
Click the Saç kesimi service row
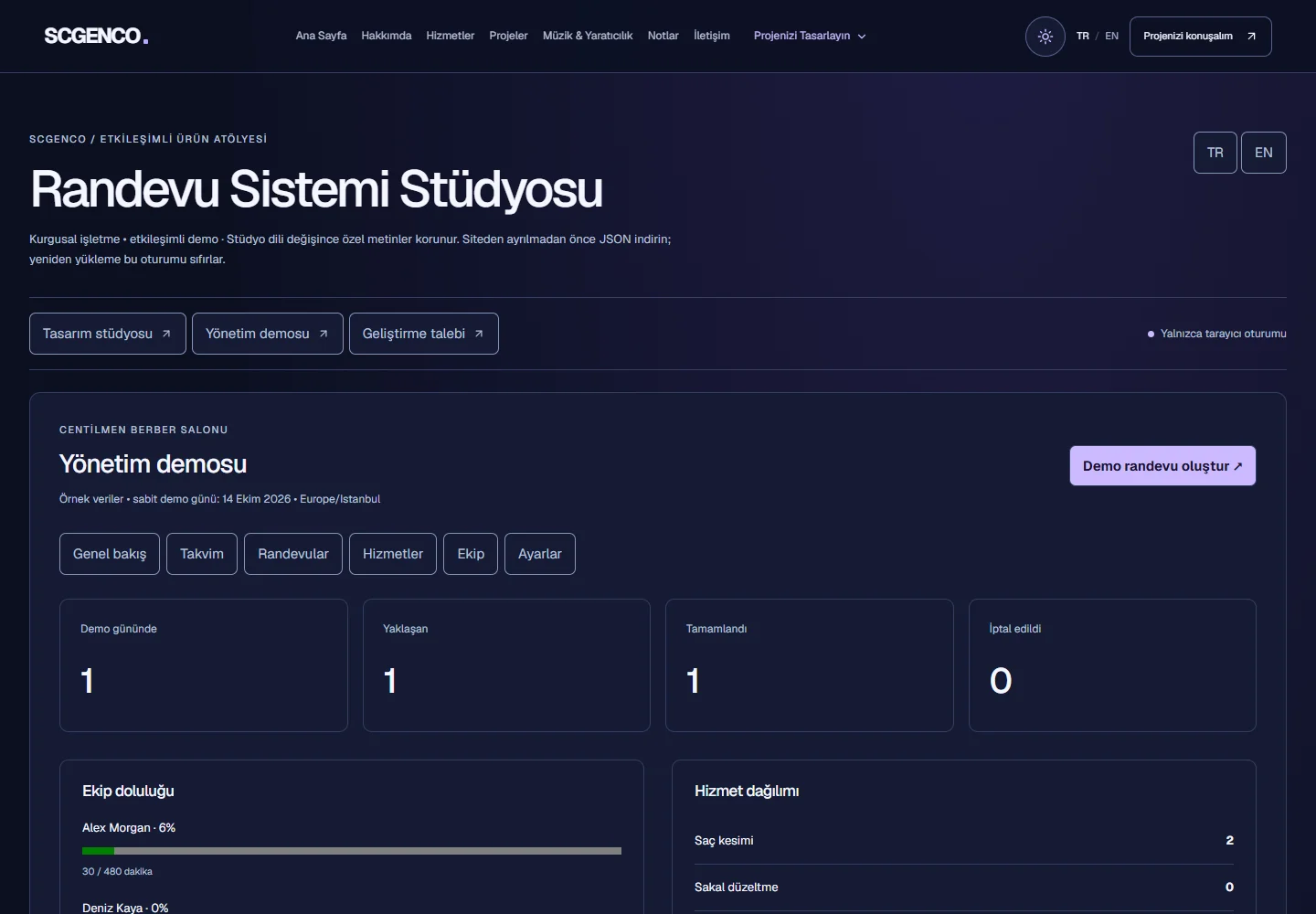(964, 841)
